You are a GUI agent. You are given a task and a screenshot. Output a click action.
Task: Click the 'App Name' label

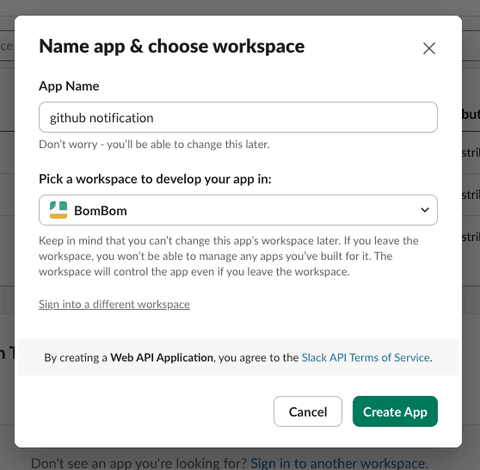point(69,86)
